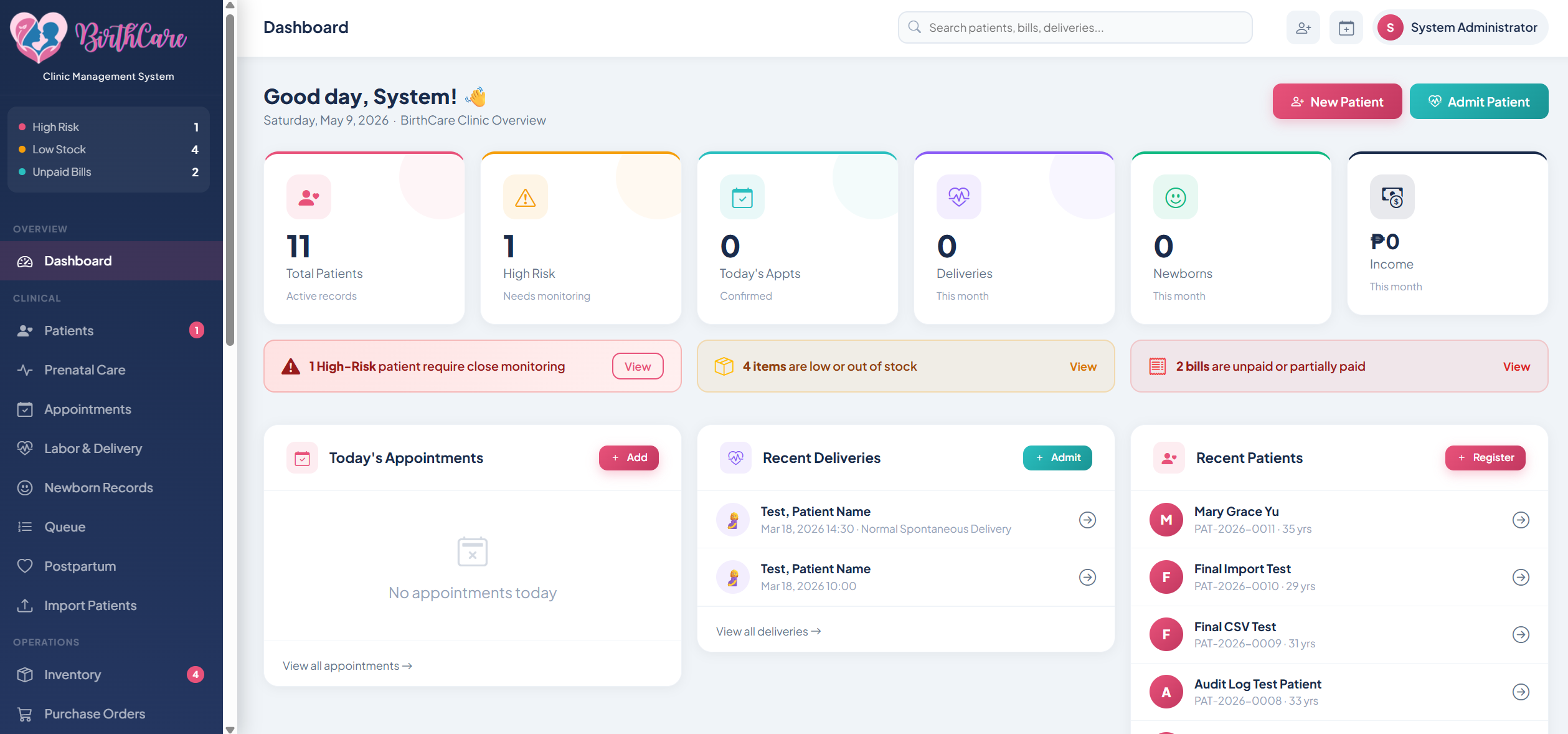Image resolution: width=1568 pixels, height=734 pixels.
Task: Click Admit in Recent Deliveries
Action: (1057, 458)
